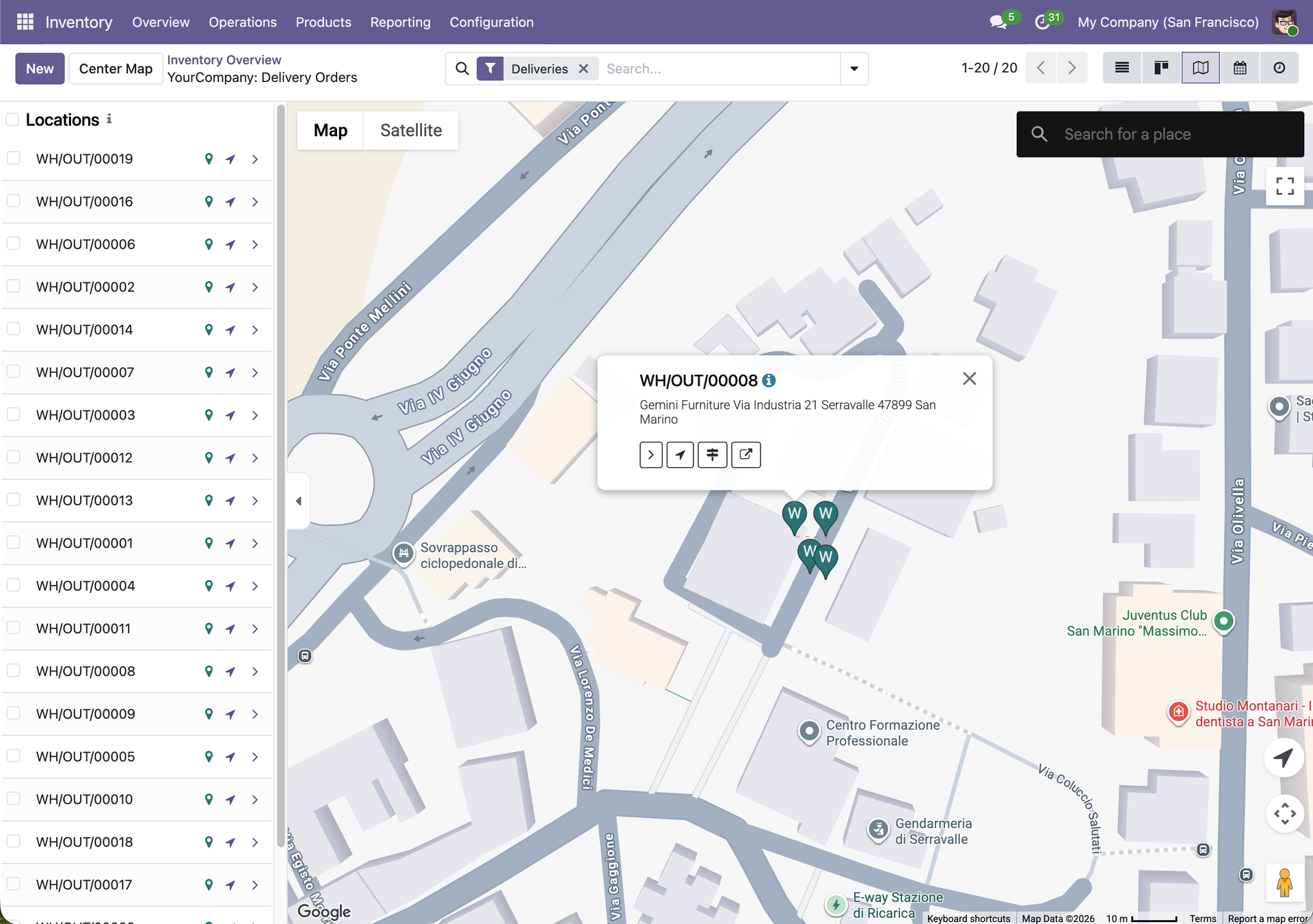Viewport: 1313px width, 924px height.
Task: Collapse the locations side panel
Action: (x=299, y=501)
